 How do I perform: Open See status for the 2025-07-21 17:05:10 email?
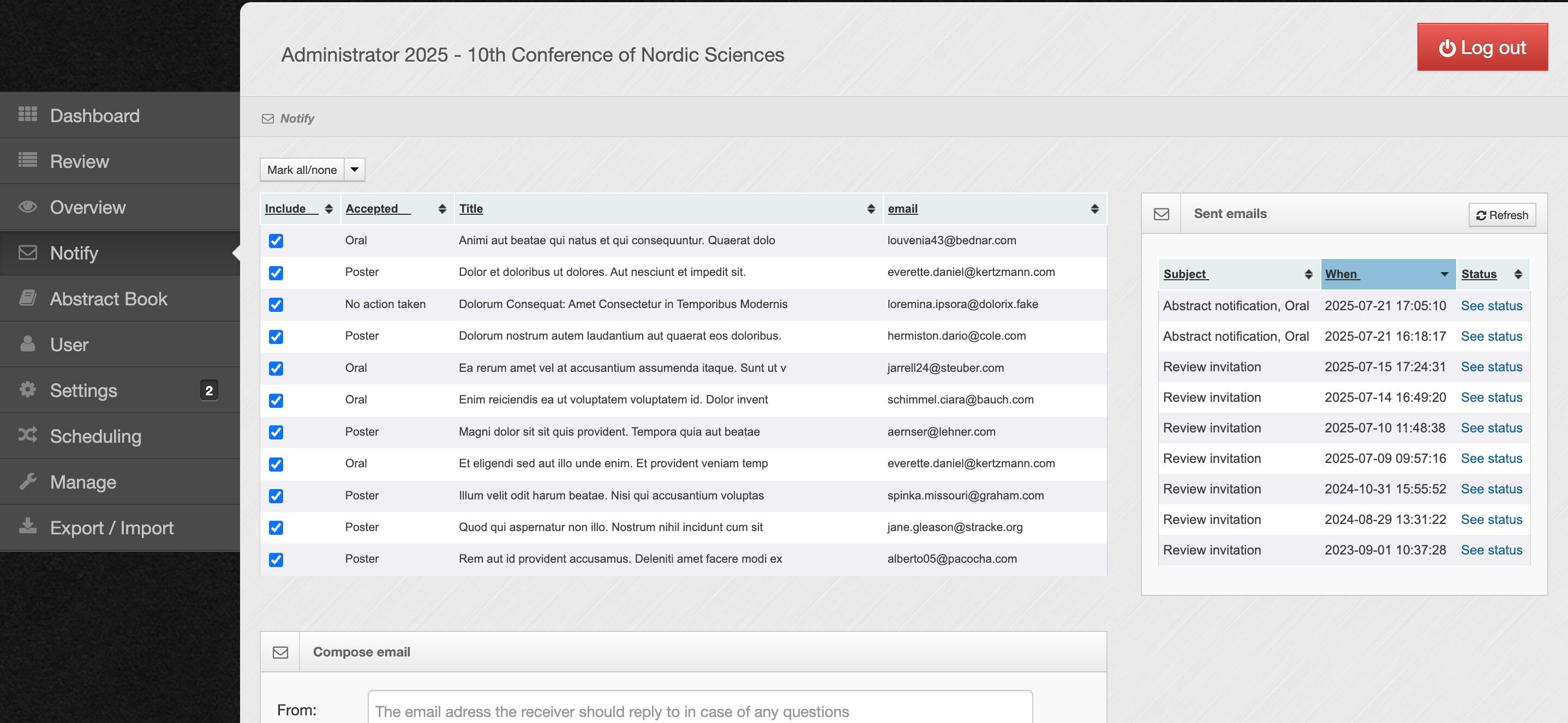1491,306
